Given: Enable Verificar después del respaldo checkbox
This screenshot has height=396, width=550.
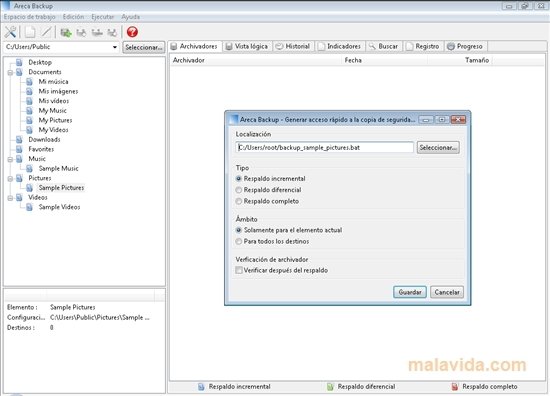Looking at the screenshot, I should [x=239, y=270].
